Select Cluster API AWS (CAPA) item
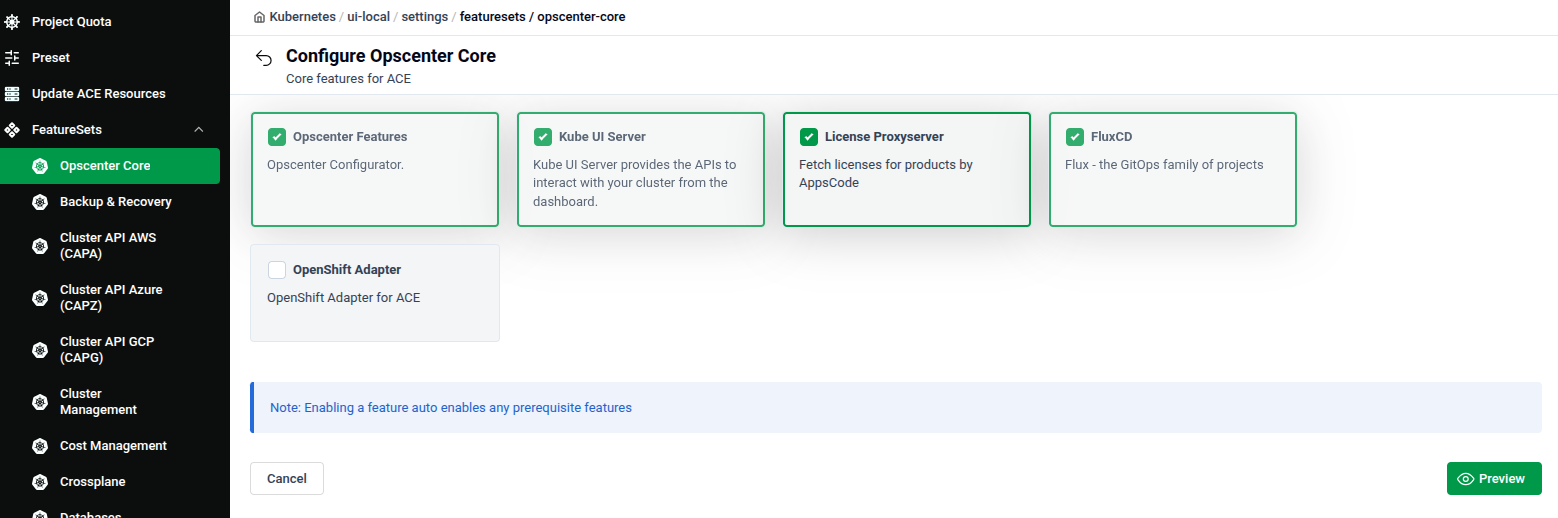The width and height of the screenshot is (1558, 518). click(x=110, y=245)
